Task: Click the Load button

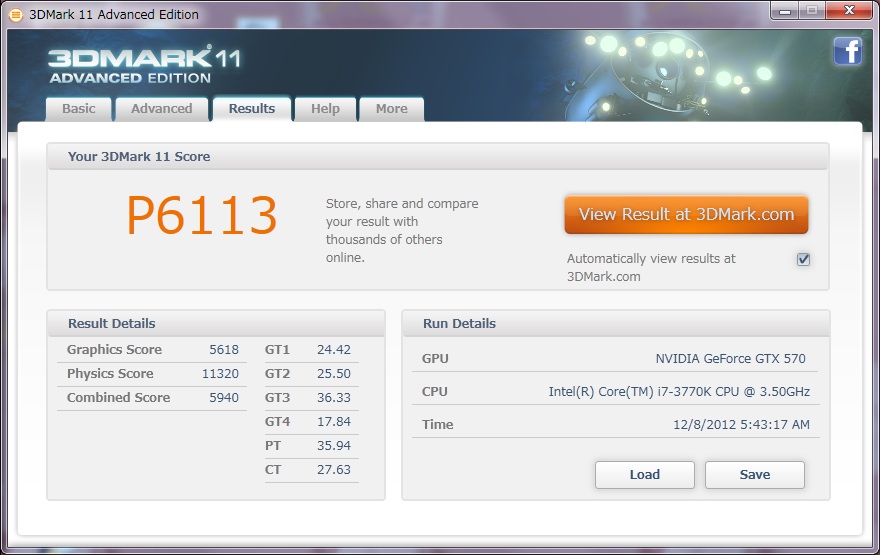Action: coord(645,475)
